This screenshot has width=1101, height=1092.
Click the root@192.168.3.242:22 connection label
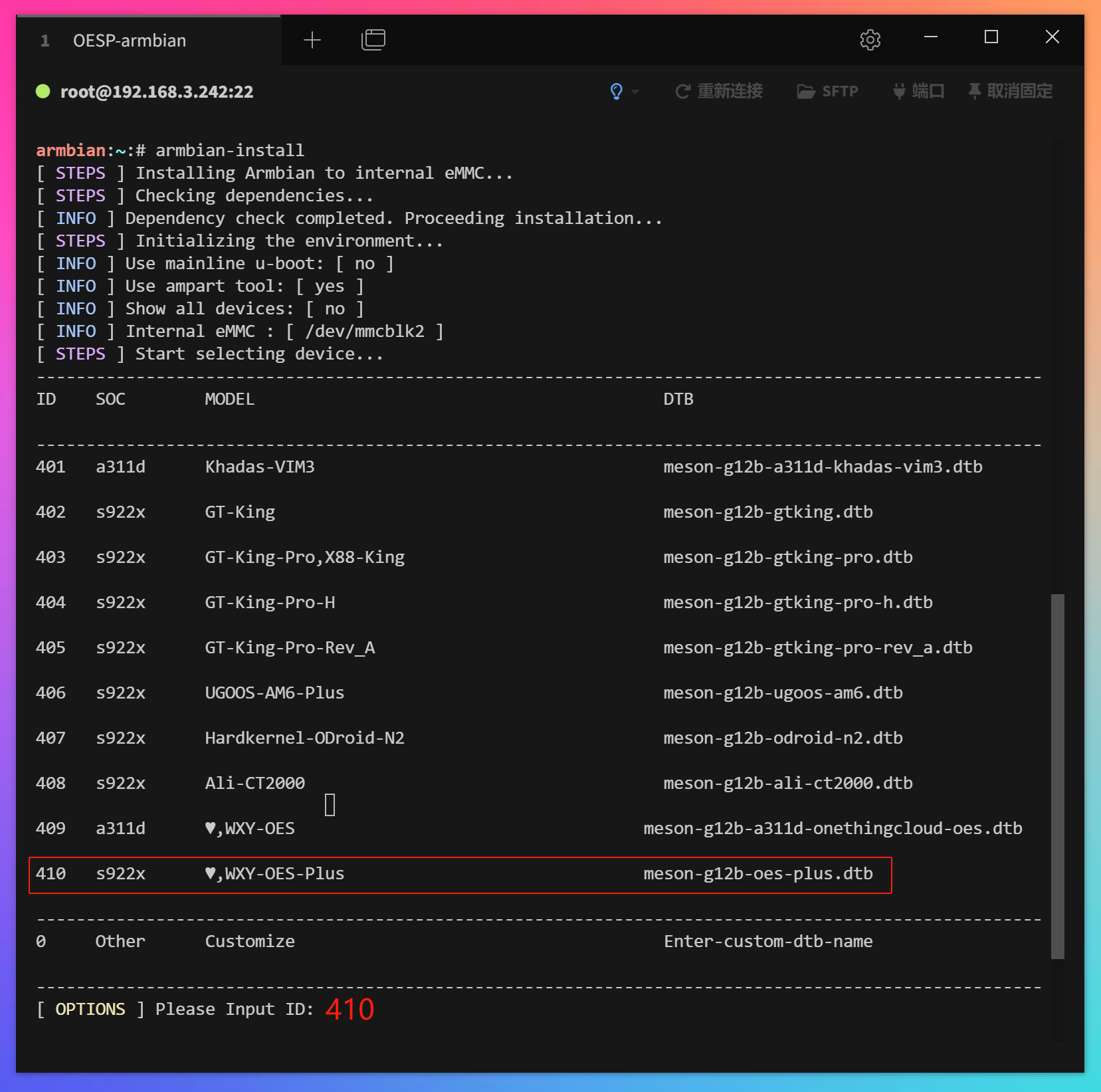(x=157, y=91)
